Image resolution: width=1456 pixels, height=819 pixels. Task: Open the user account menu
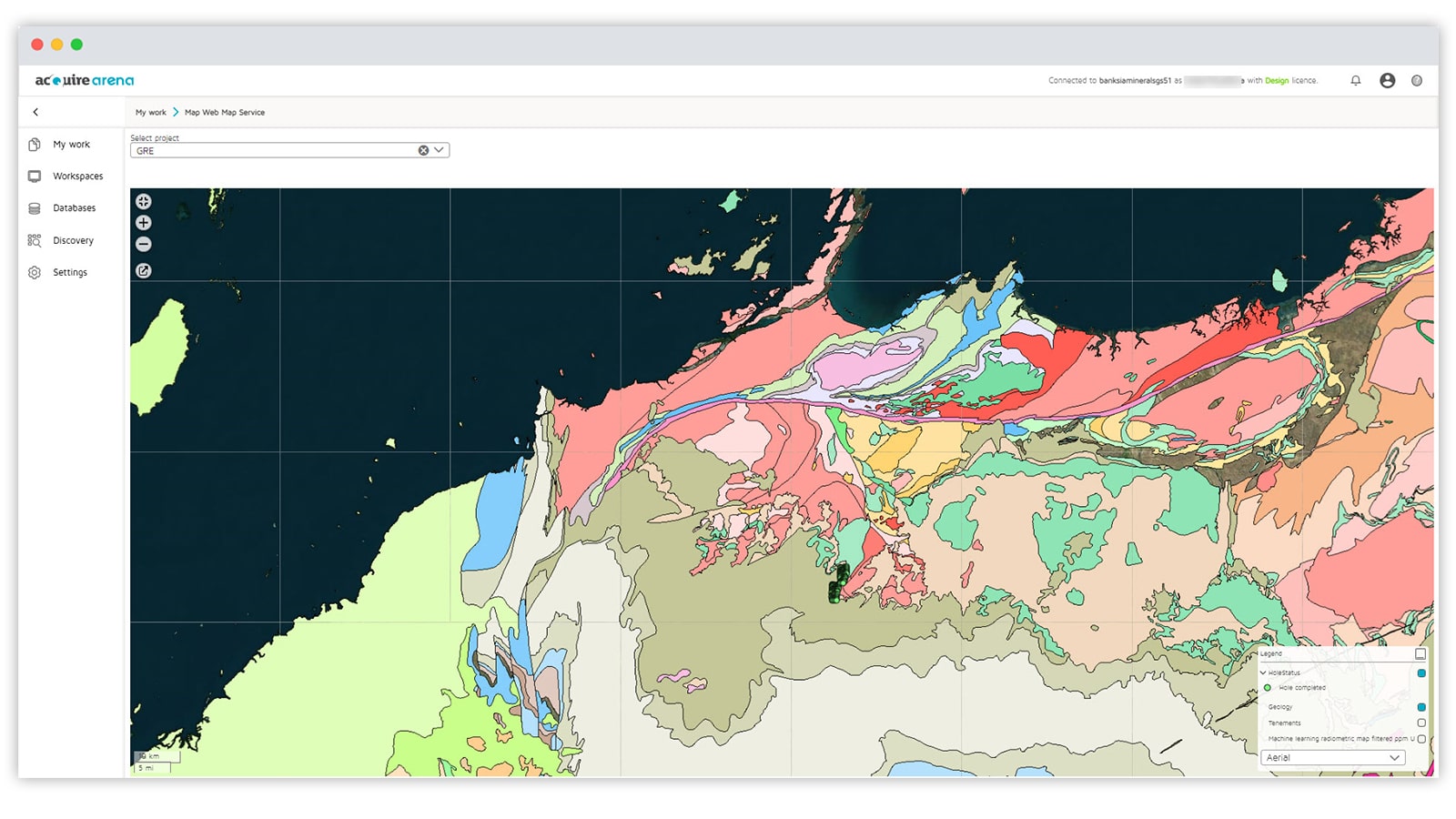(1387, 80)
